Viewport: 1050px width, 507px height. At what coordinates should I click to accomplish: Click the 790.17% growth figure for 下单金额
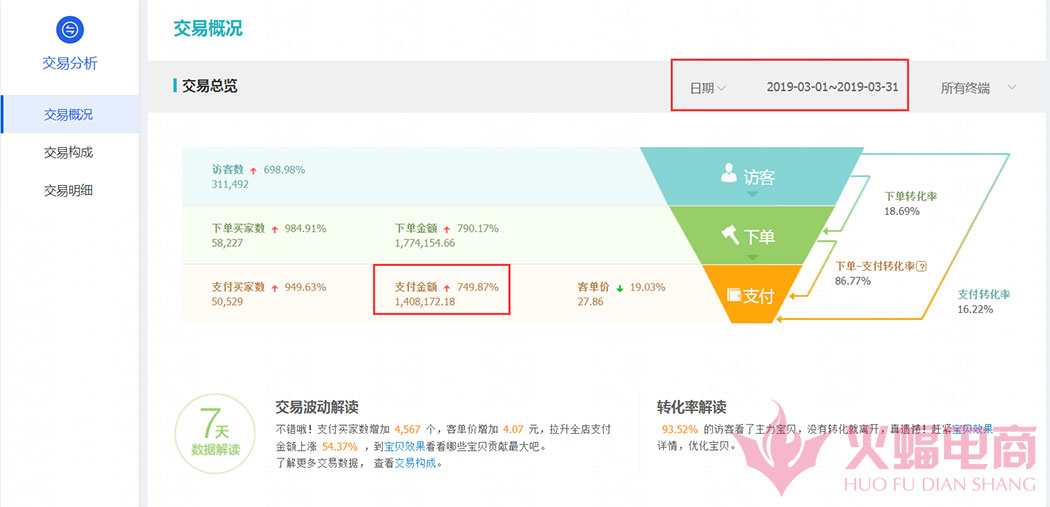[477, 228]
